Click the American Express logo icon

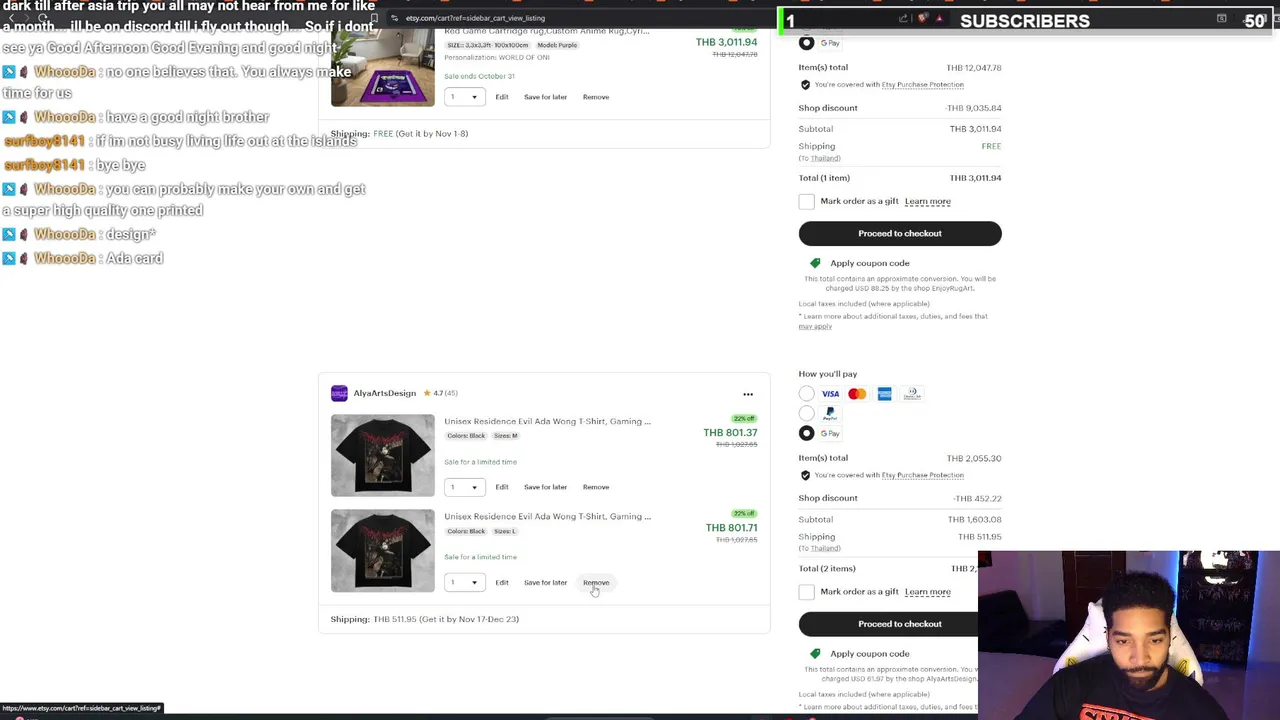click(884, 394)
